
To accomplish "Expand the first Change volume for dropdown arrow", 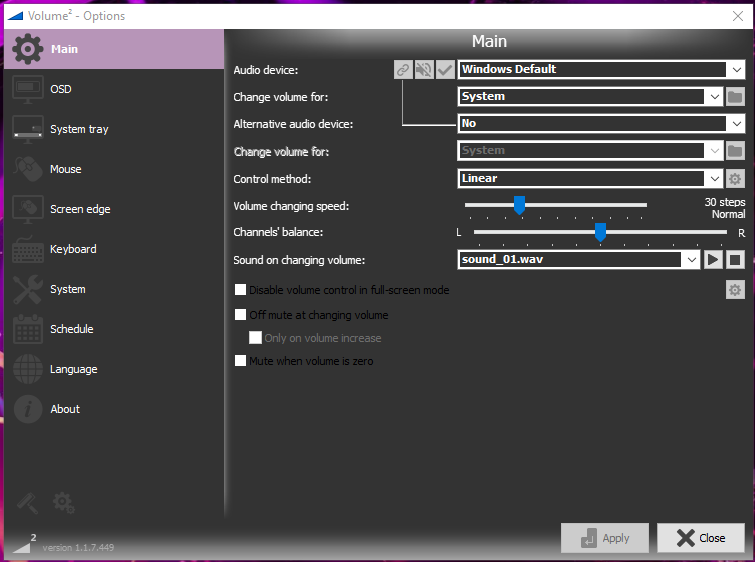I will pos(714,97).
